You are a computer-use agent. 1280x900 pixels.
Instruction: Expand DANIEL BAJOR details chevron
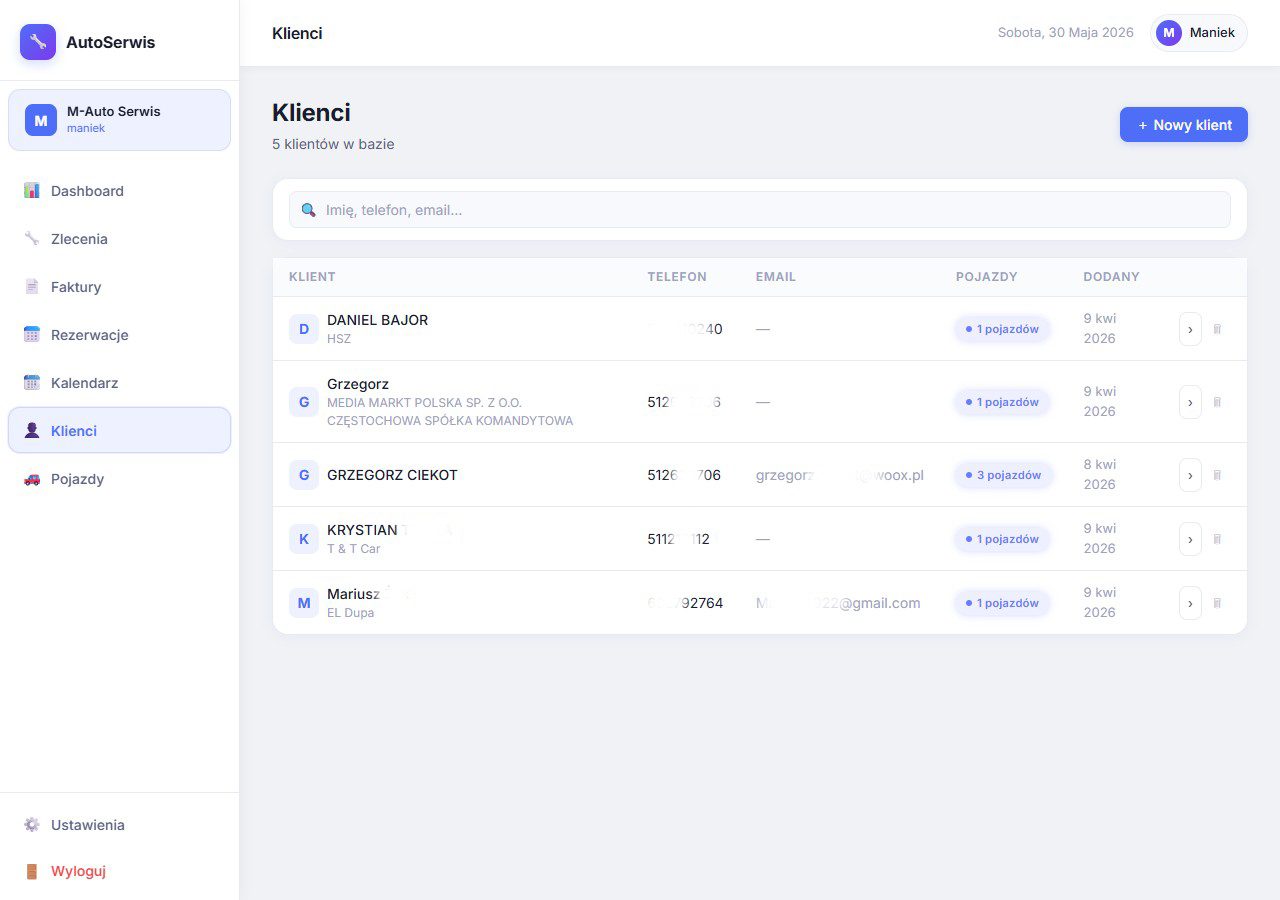tap(1190, 329)
